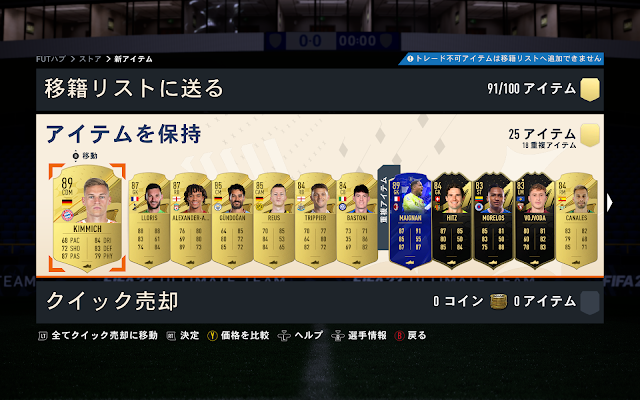Choose the Morelos black in-form card

pos(493,220)
